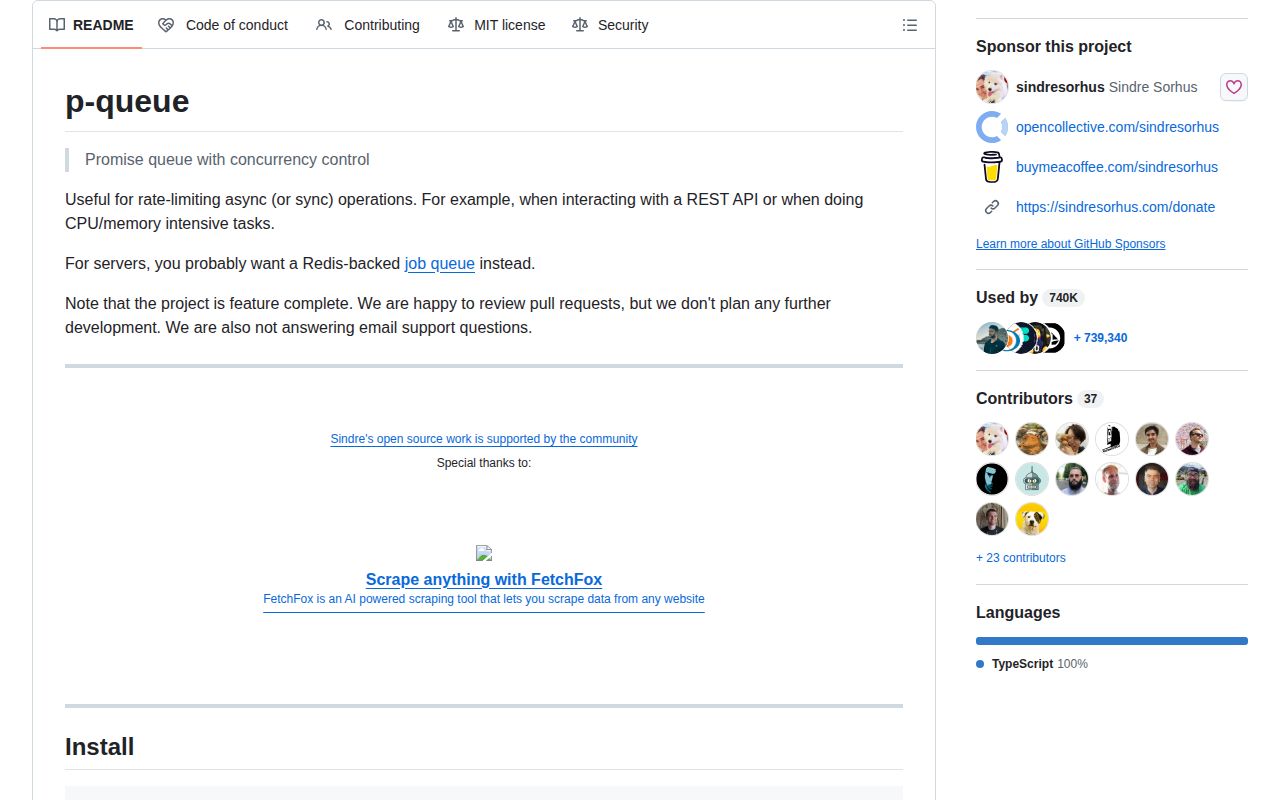
Task: Switch to Code of conduct tab
Action: tap(223, 25)
